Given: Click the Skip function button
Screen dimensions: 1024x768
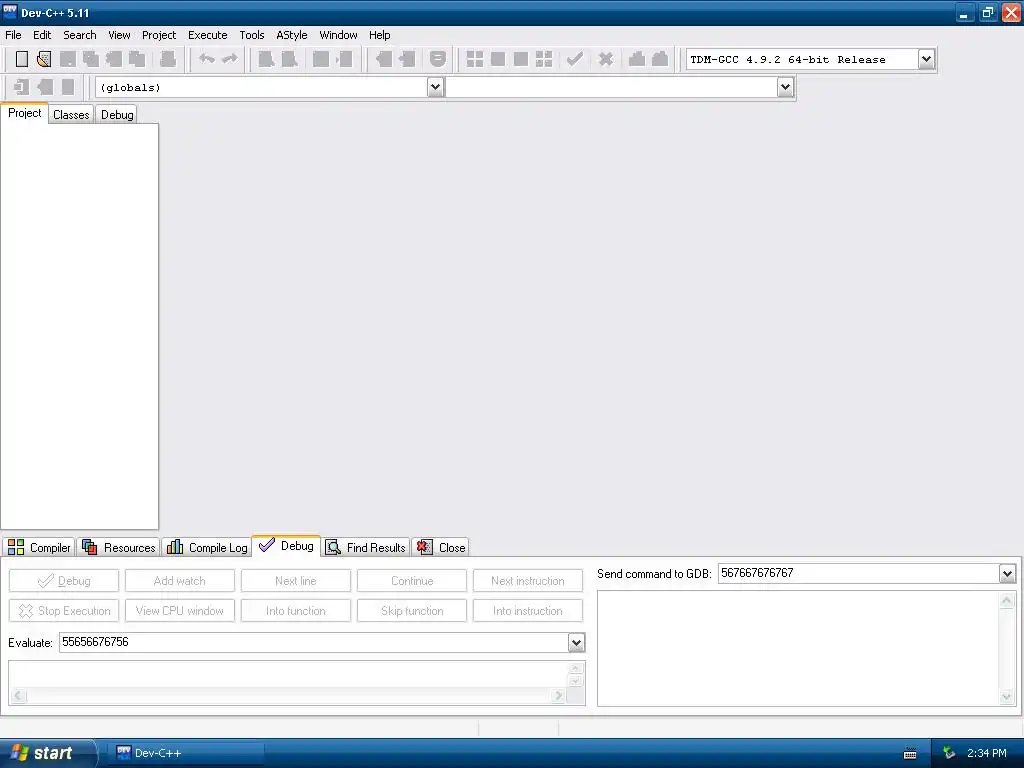Looking at the screenshot, I should pyautogui.click(x=412, y=611).
